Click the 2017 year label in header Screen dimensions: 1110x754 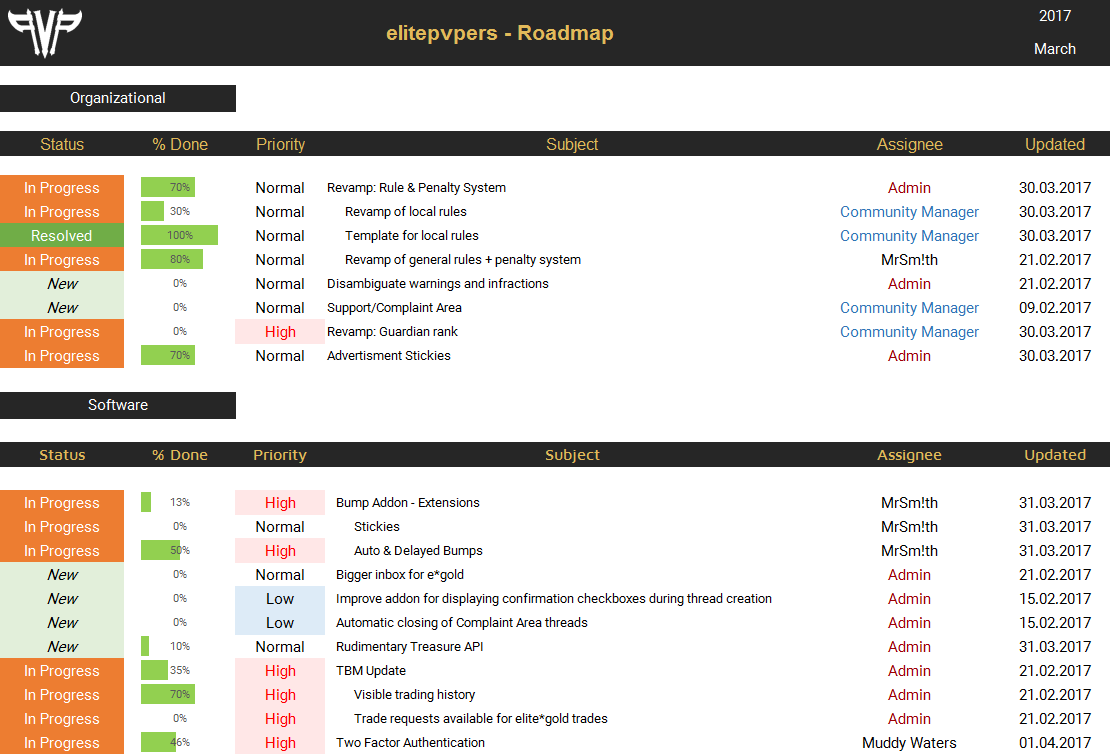pos(1055,16)
